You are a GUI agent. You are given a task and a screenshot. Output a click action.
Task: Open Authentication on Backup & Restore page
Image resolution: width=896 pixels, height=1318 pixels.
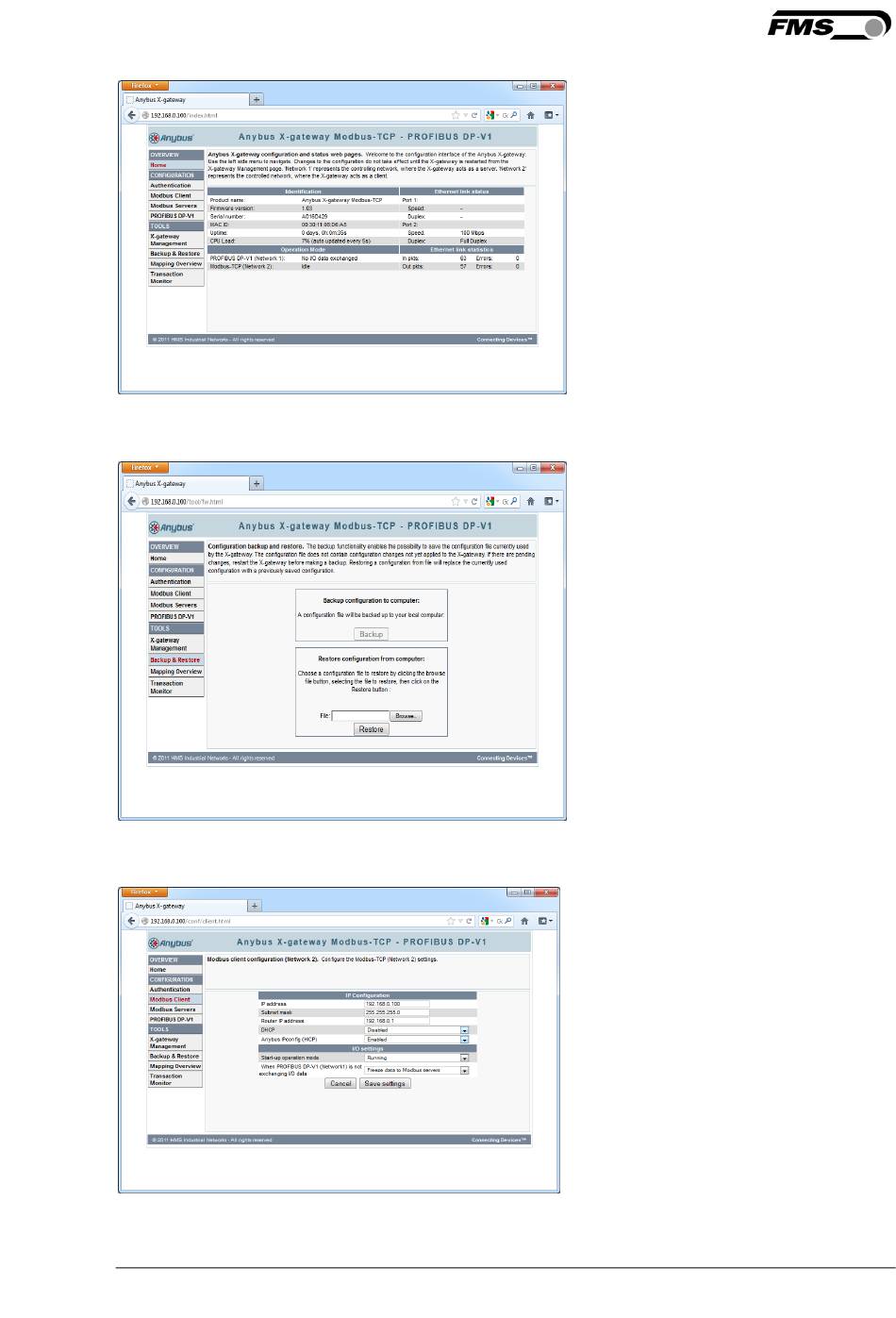click(176, 582)
